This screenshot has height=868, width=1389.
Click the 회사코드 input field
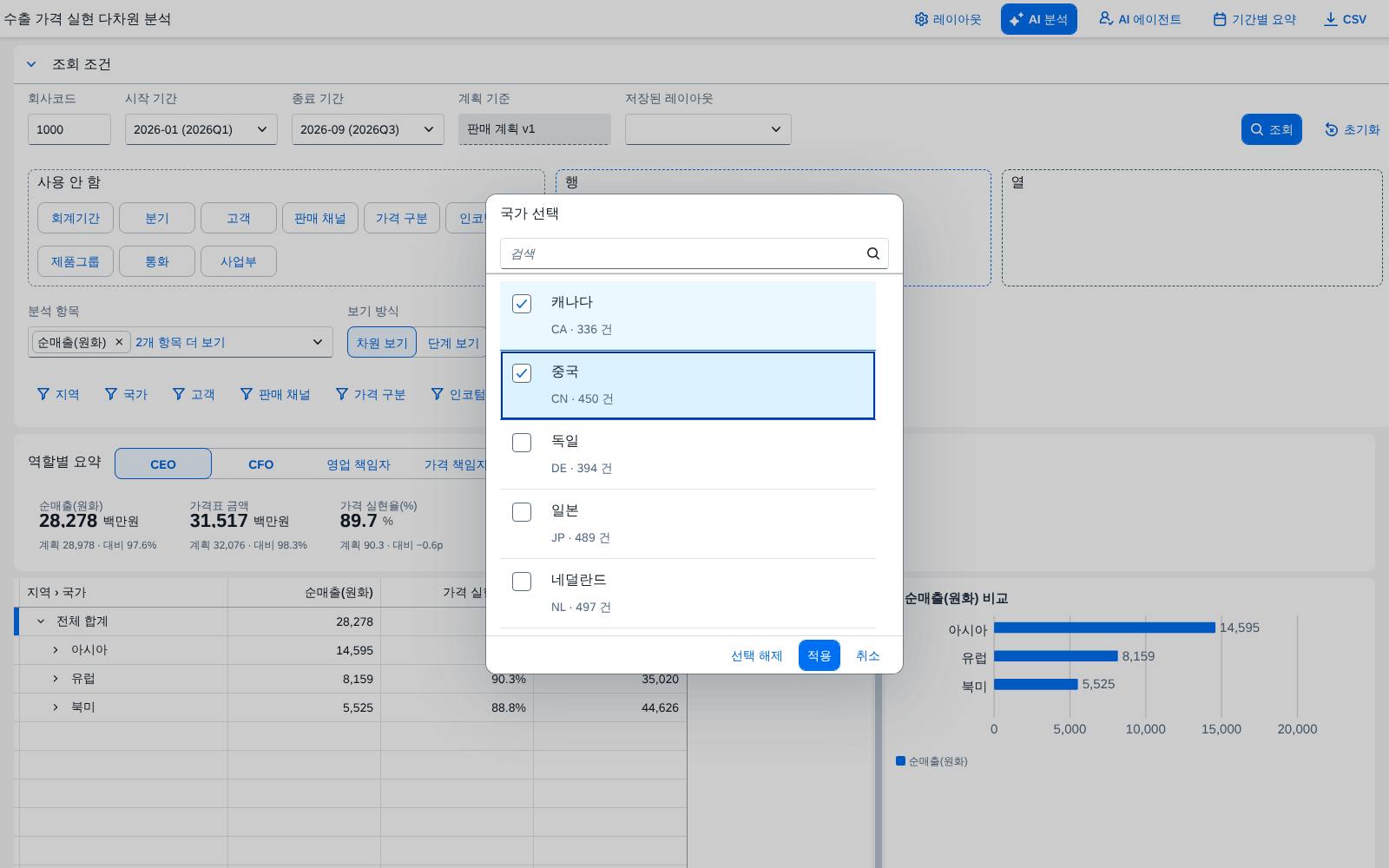pyautogui.click(x=69, y=129)
